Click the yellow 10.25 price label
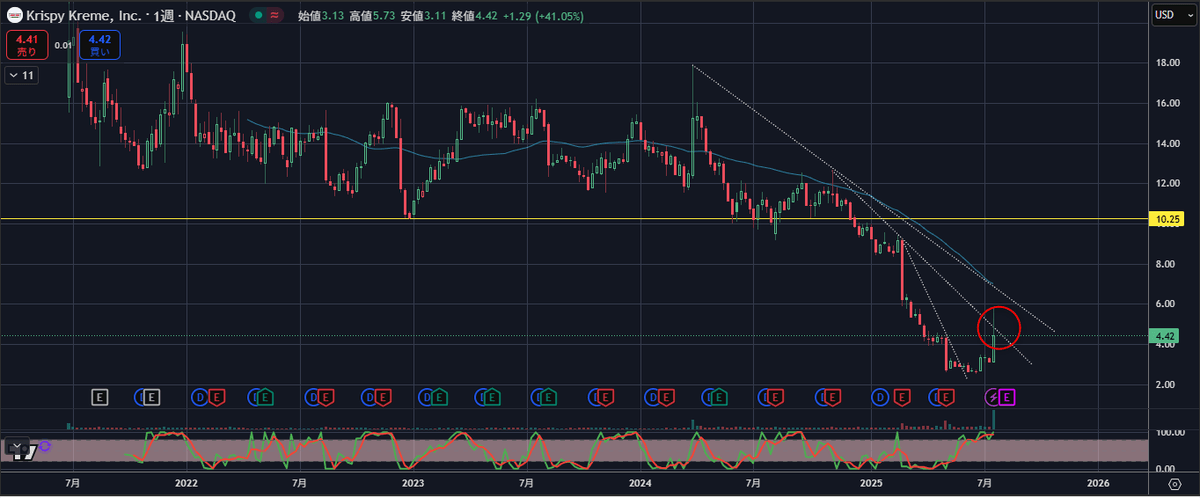Viewport: 1200px width, 498px height. (1166, 218)
